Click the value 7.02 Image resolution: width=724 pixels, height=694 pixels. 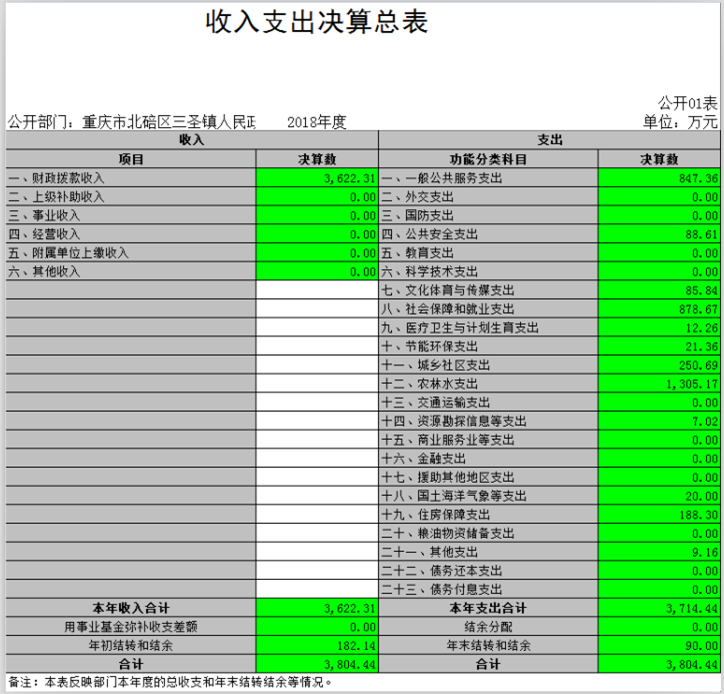[x=705, y=422]
